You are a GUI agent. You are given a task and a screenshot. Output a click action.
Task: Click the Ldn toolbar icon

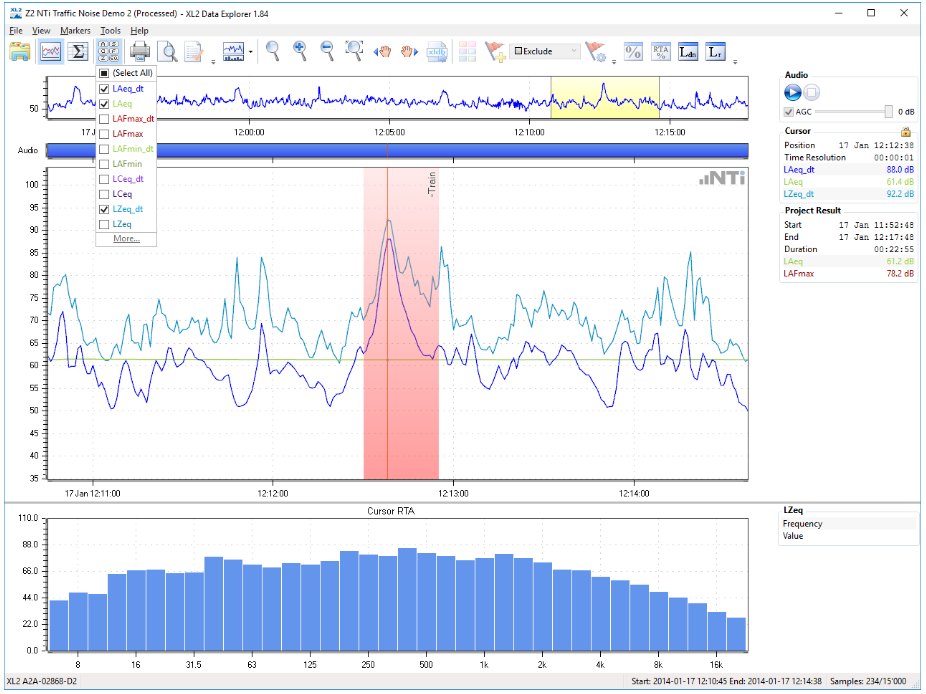[688, 51]
